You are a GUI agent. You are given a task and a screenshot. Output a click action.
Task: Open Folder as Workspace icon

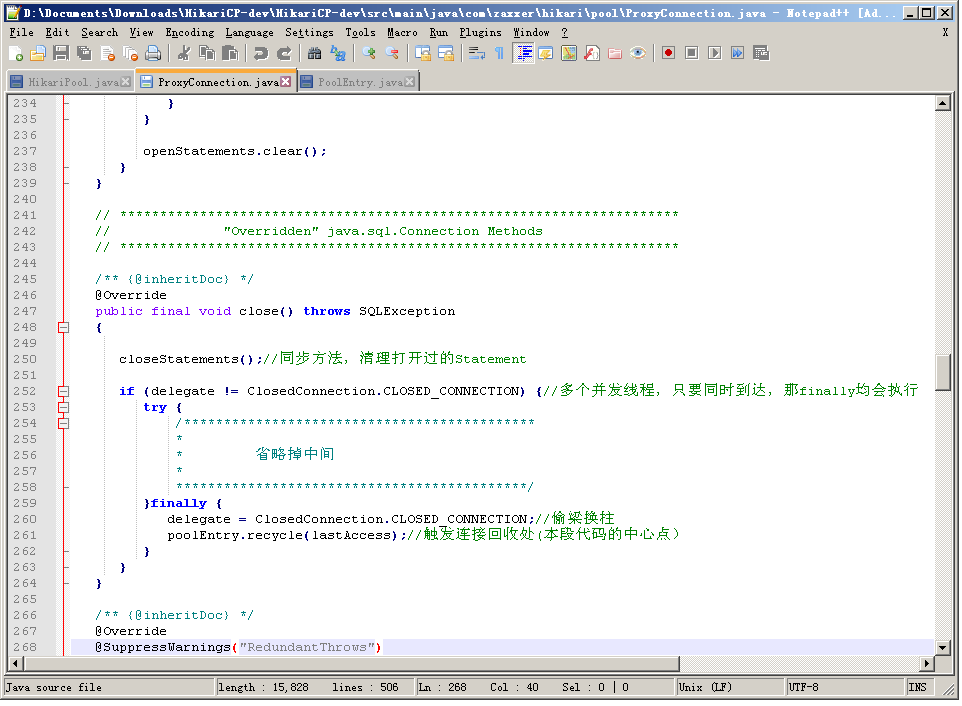click(615, 54)
